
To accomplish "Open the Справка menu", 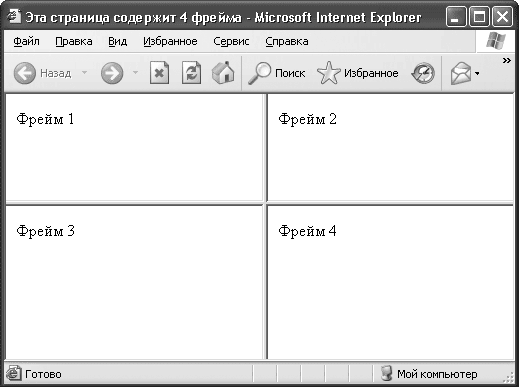I will [287, 41].
